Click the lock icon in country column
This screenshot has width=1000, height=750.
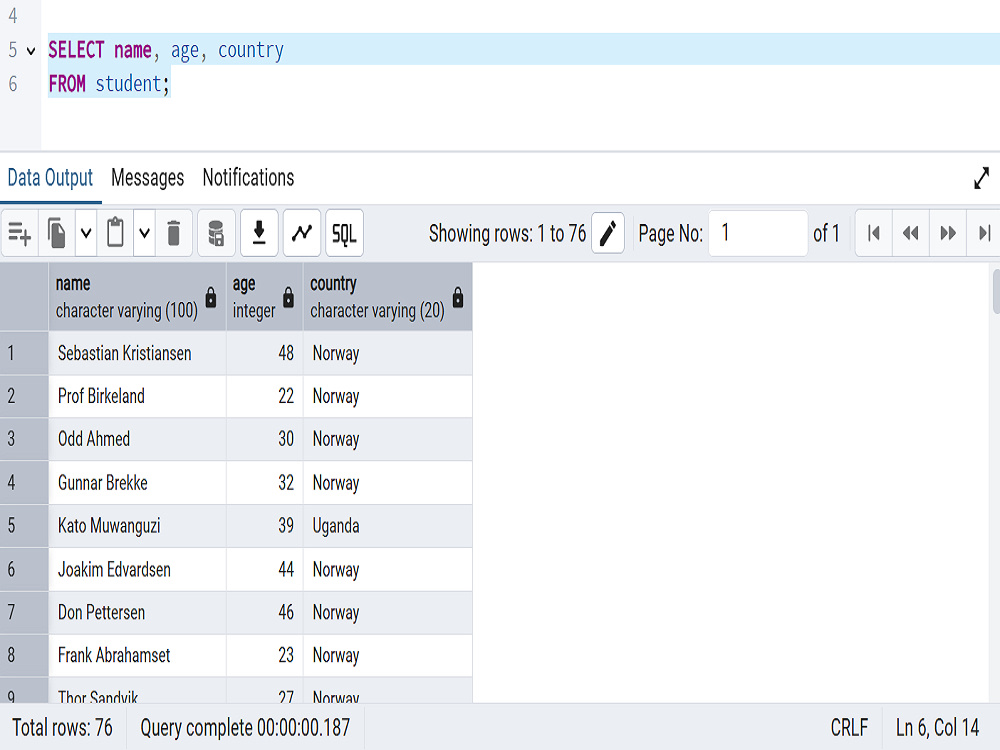click(x=458, y=297)
